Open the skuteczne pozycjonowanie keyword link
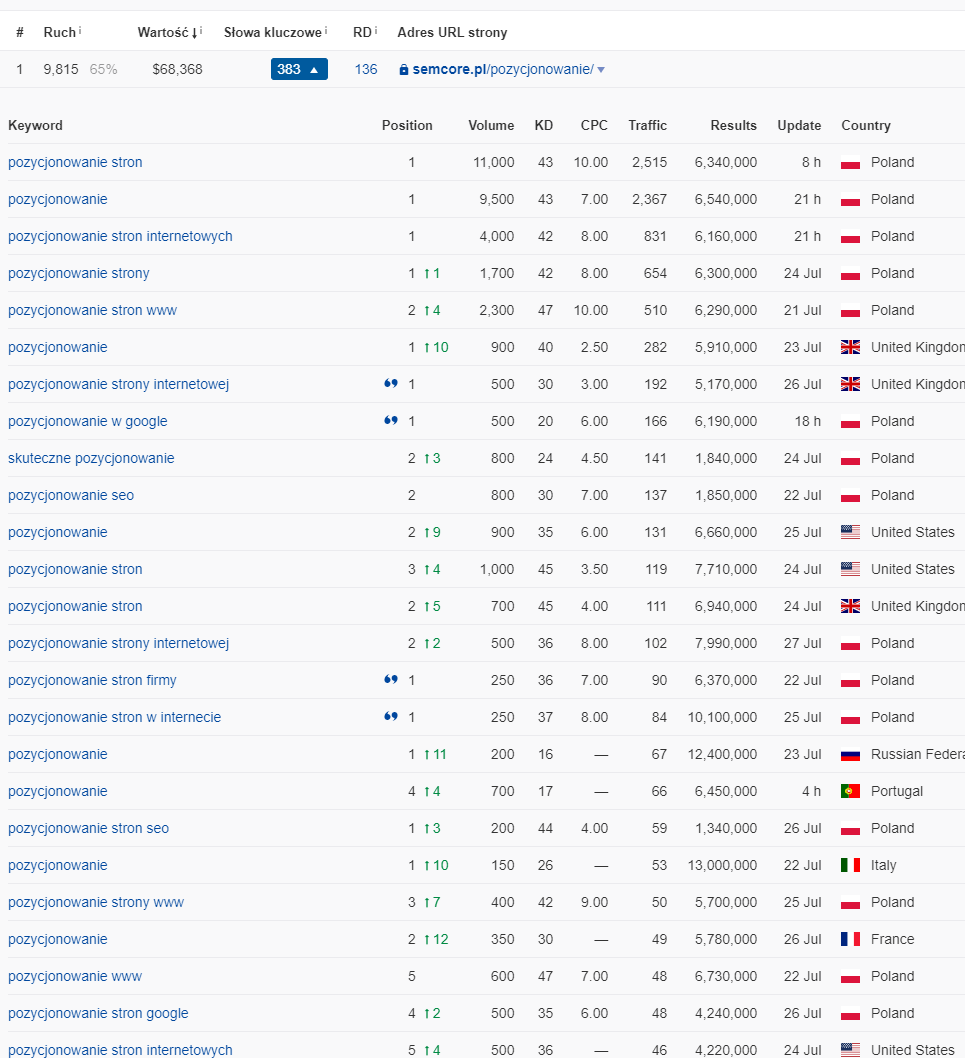Viewport: 965px width, 1058px height. coord(91,458)
